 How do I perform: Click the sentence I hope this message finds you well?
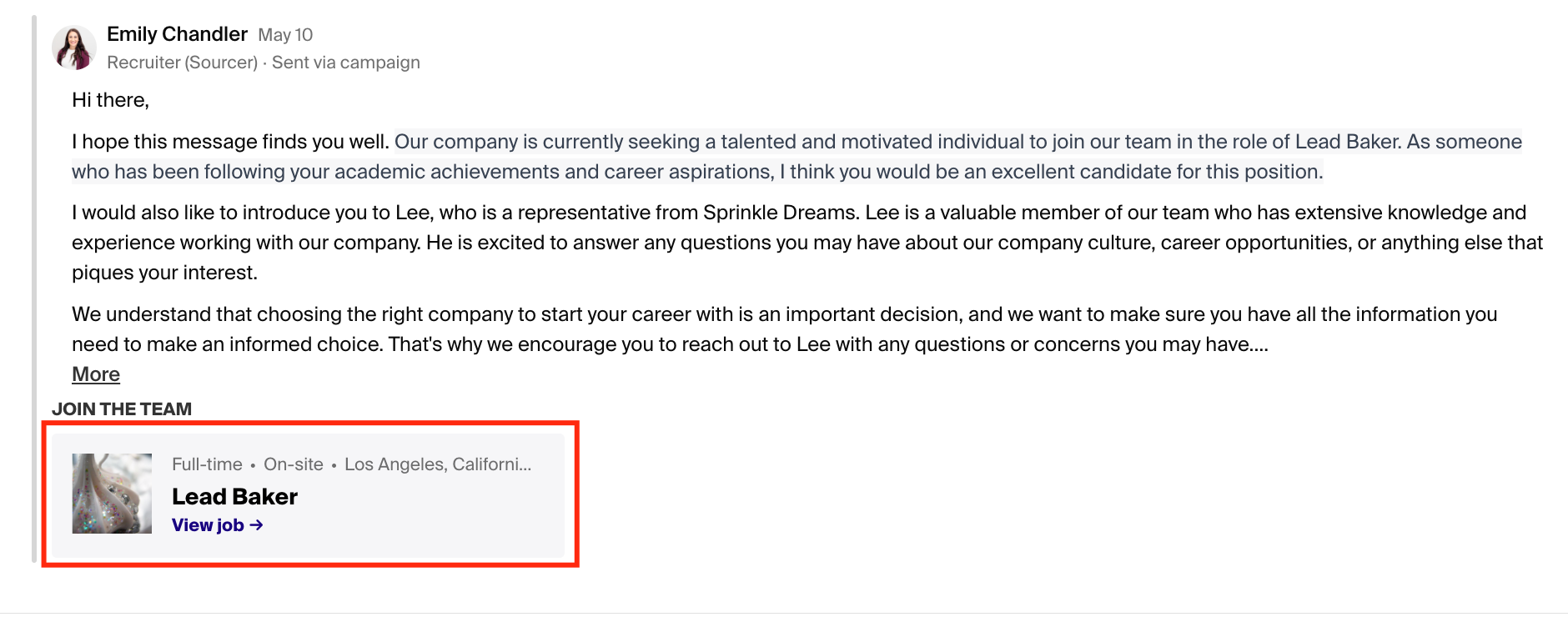point(230,142)
